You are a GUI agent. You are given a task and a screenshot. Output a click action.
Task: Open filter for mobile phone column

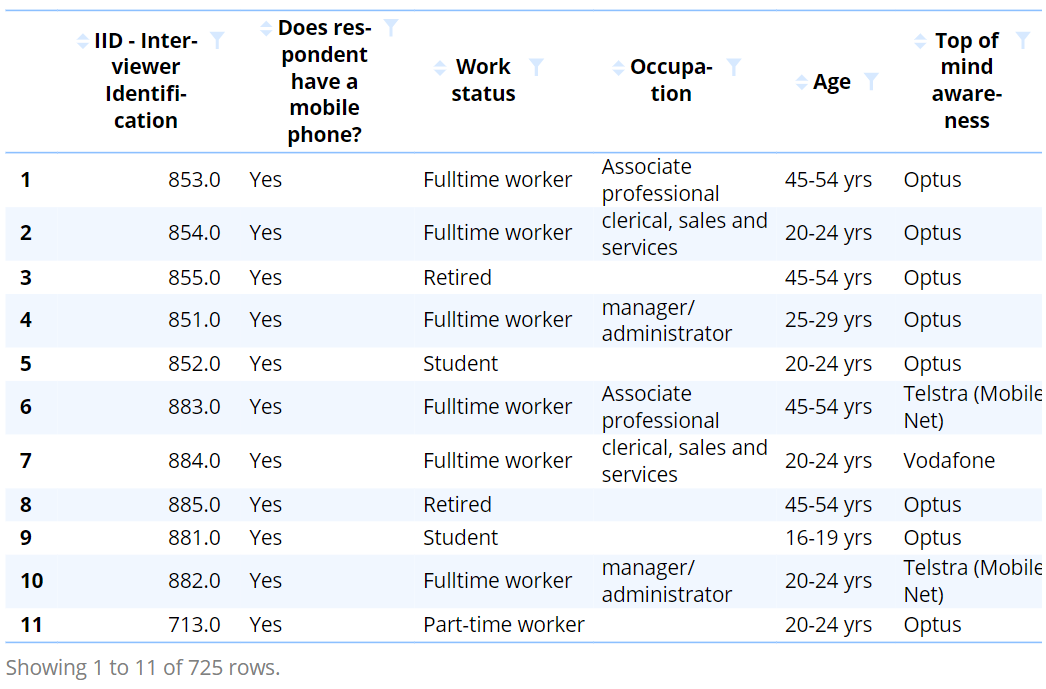pyautogui.click(x=391, y=28)
